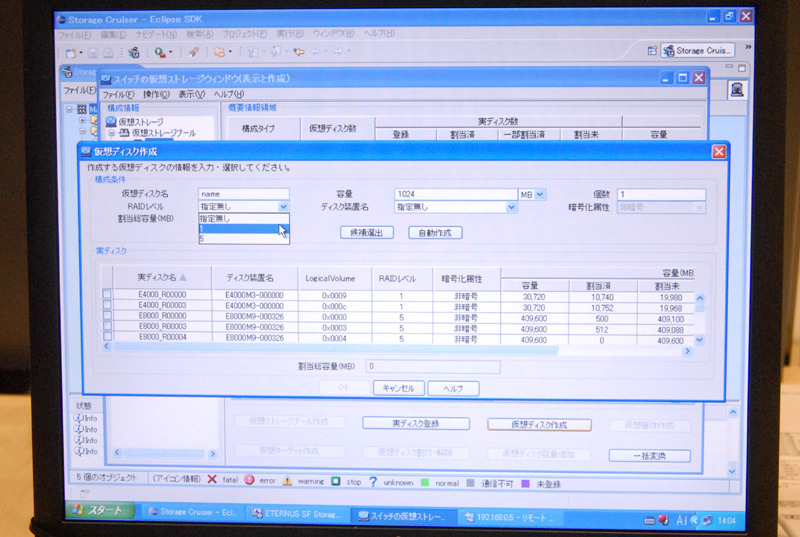The width and height of the screenshot is (800, 537).
Task: Click the server icon at right of window
Action: tap(737, 90)
